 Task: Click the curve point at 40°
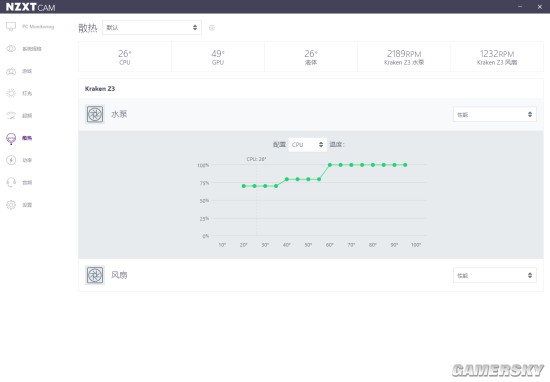point(287,179)
